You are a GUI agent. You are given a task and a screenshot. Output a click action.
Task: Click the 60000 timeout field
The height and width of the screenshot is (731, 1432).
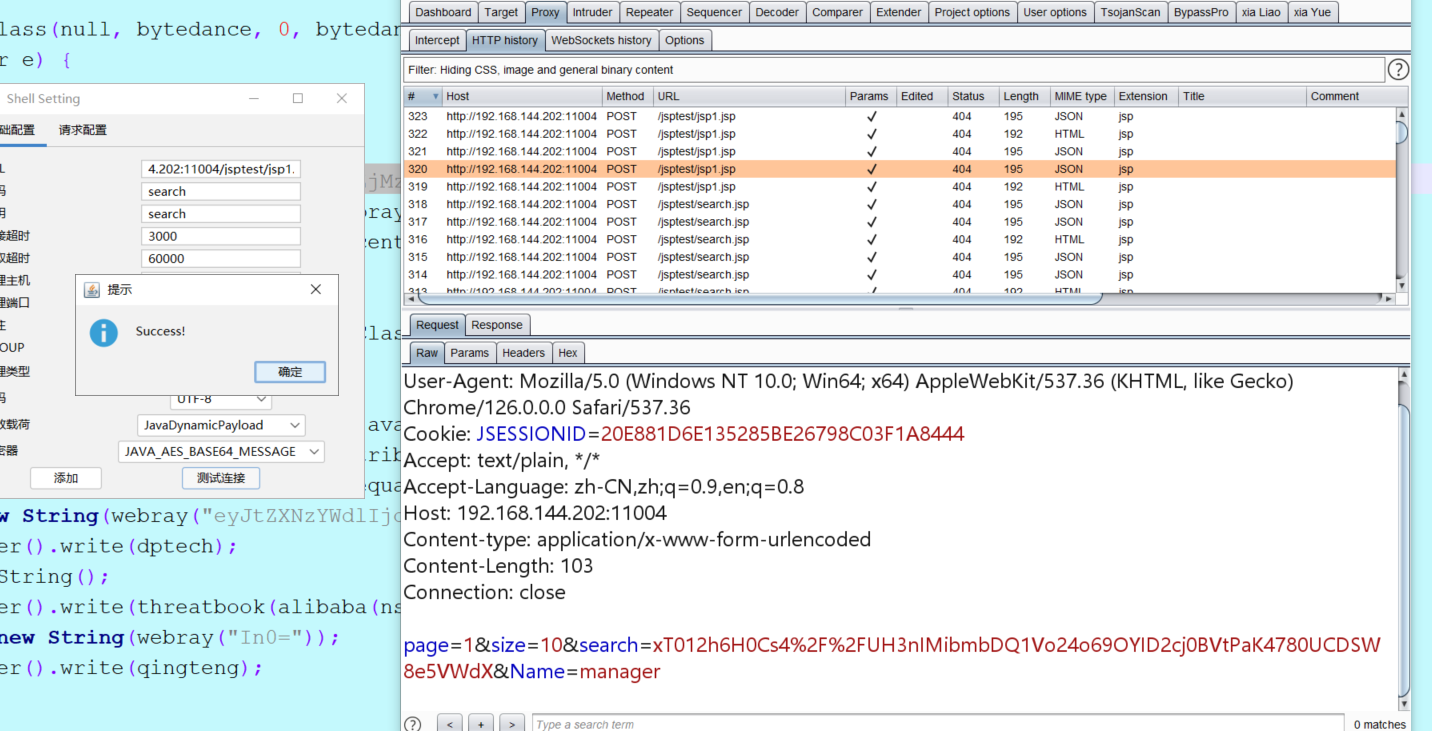(221, 258)
